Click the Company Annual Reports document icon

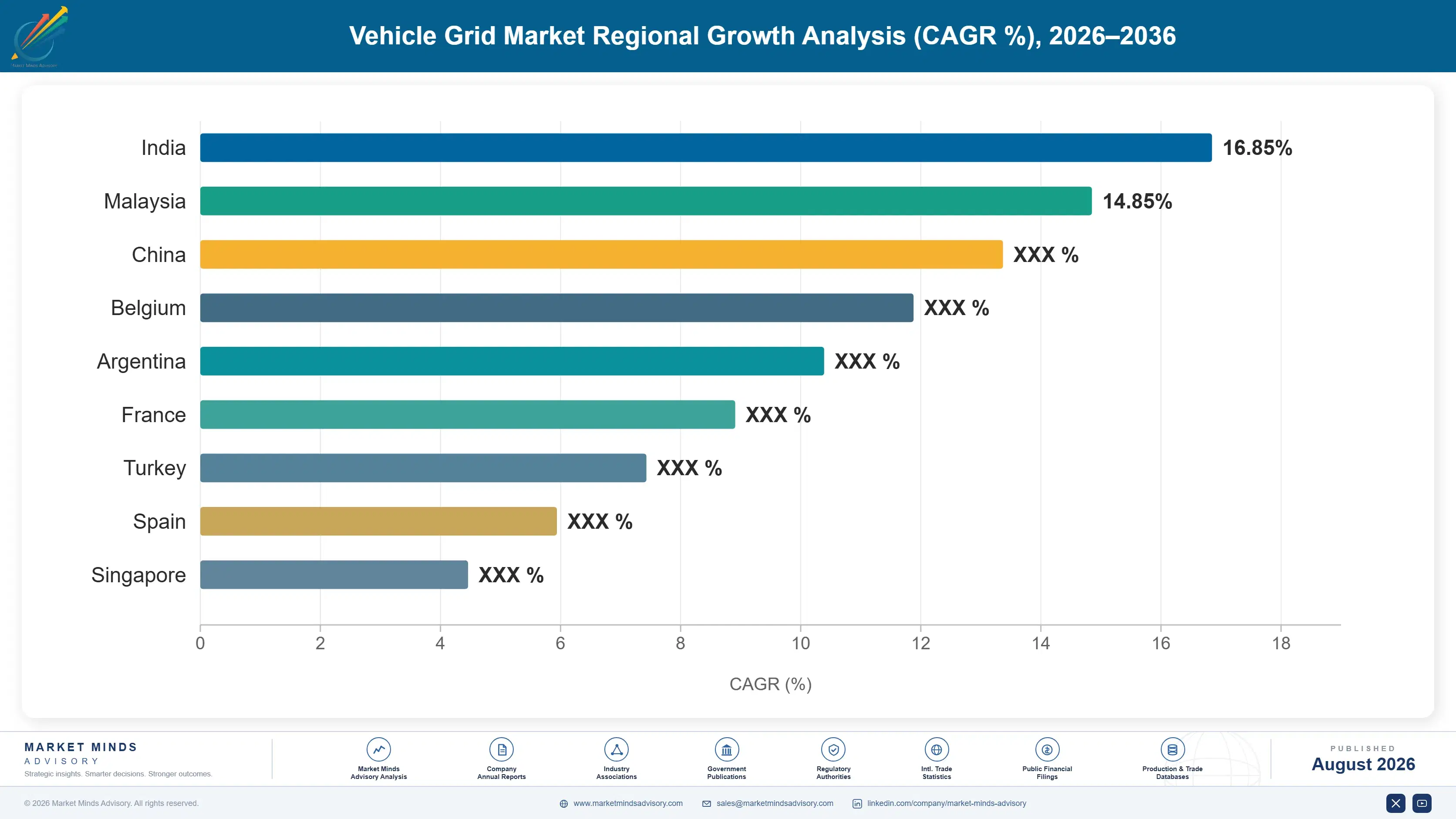[501, 749]
